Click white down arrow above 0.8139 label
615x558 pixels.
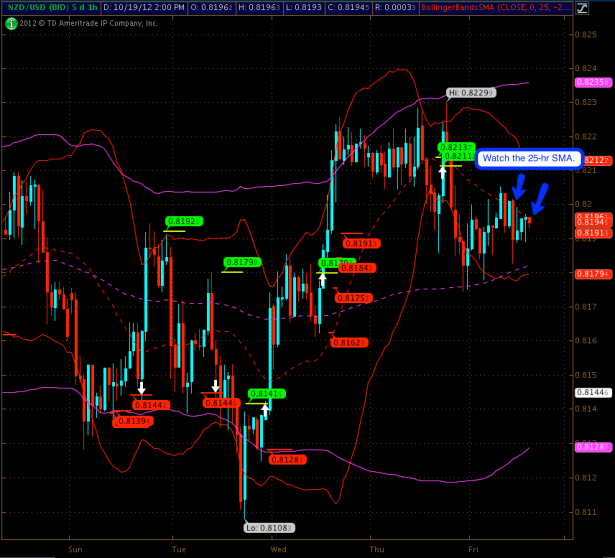(x=141, y=388)
